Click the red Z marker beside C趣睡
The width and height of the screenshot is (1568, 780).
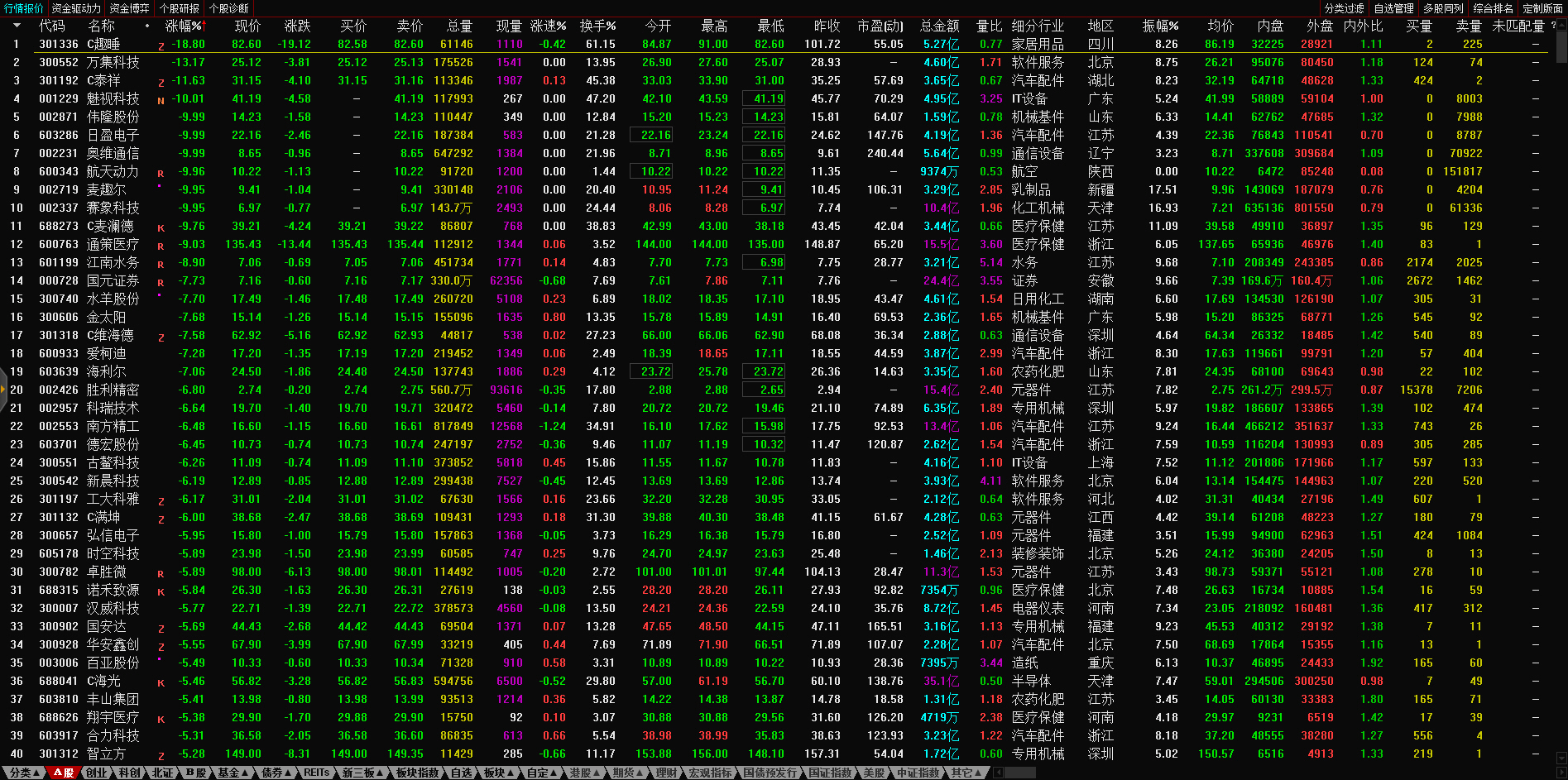tap(161, 46)
